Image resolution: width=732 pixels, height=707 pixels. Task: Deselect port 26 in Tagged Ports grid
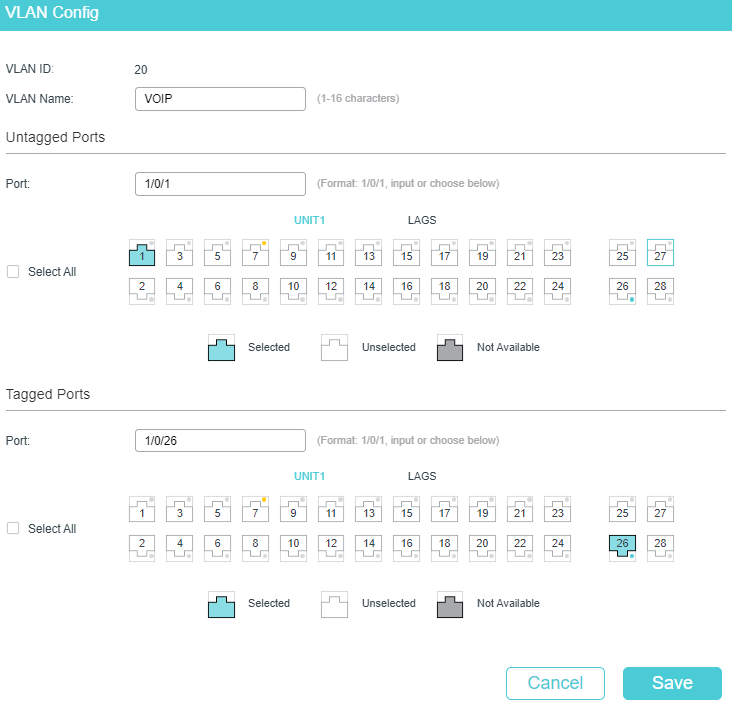[x=622, y=548]
